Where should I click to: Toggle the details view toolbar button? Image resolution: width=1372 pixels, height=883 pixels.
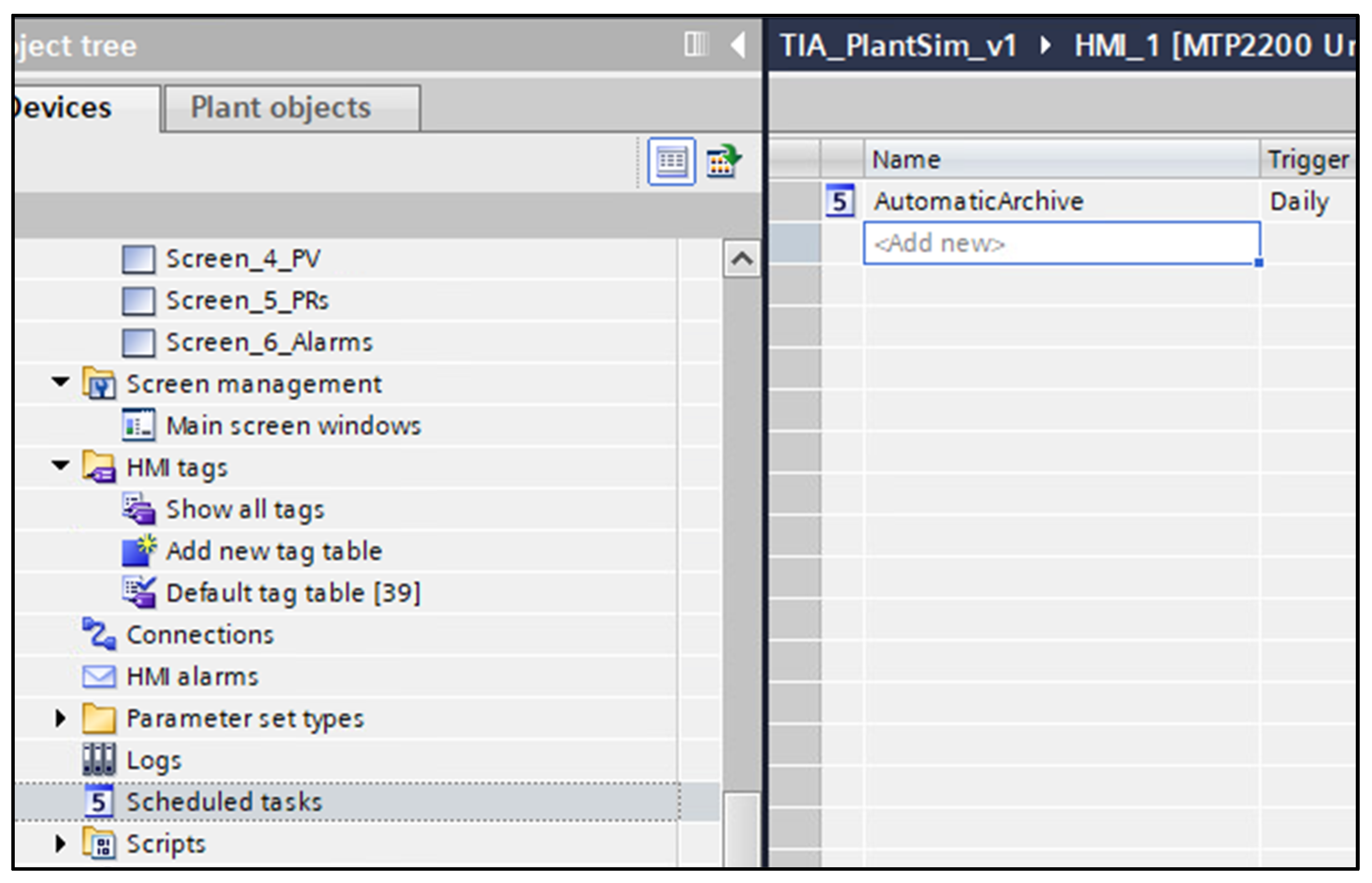point(671,161)
